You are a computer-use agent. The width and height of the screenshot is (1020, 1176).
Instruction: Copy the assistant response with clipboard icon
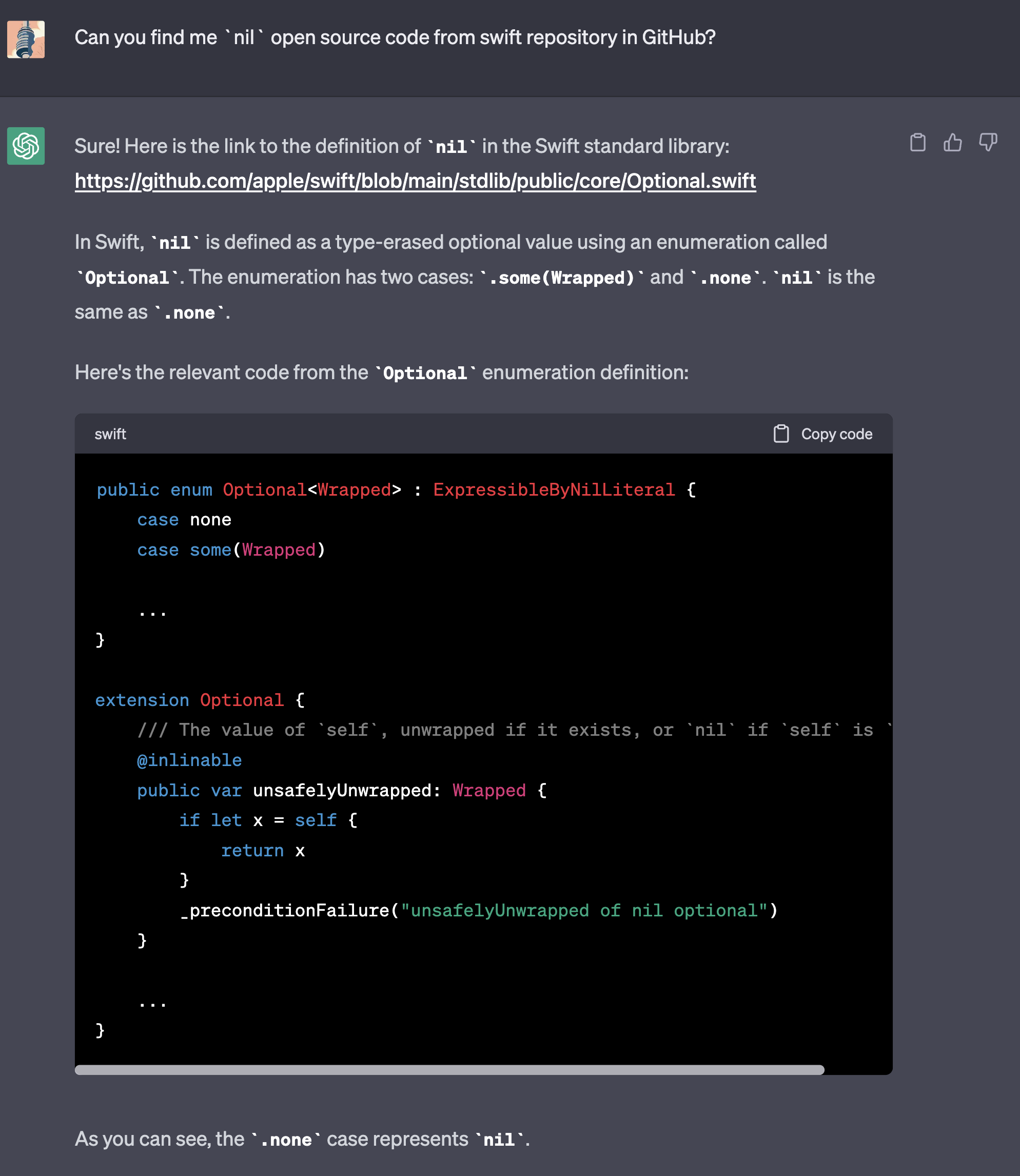pos(917,142)
